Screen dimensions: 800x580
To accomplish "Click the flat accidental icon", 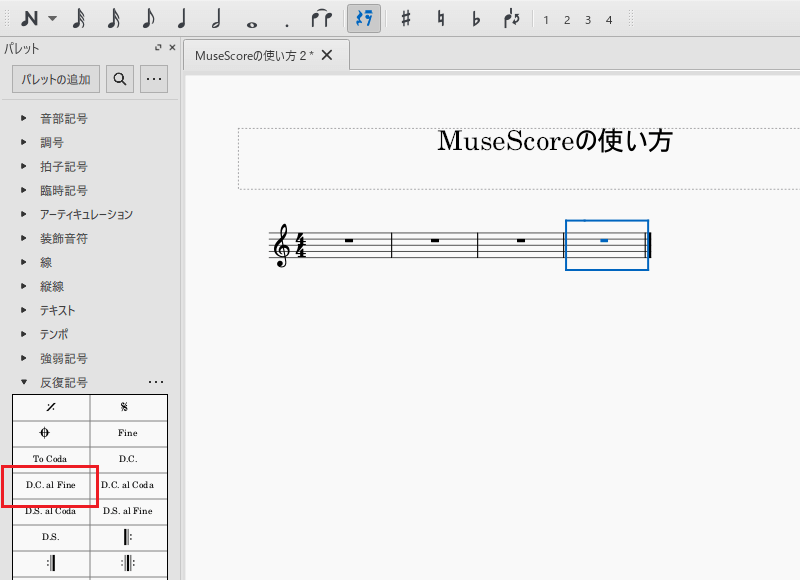I will (x=476, y=19).
